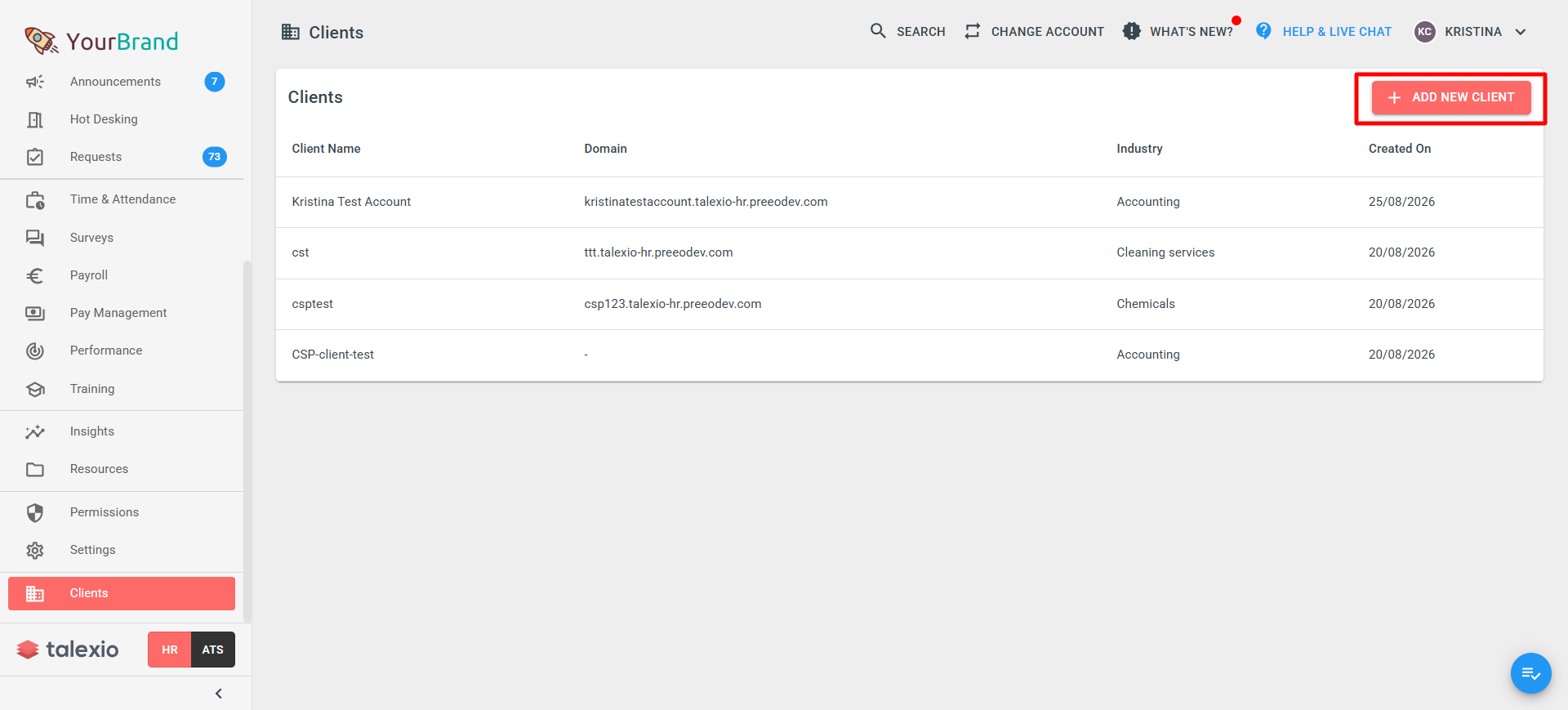The height and width of the screenshot is (710, 1568).
Task: Click the Hot Desking door icon
Action: (35, 119)
